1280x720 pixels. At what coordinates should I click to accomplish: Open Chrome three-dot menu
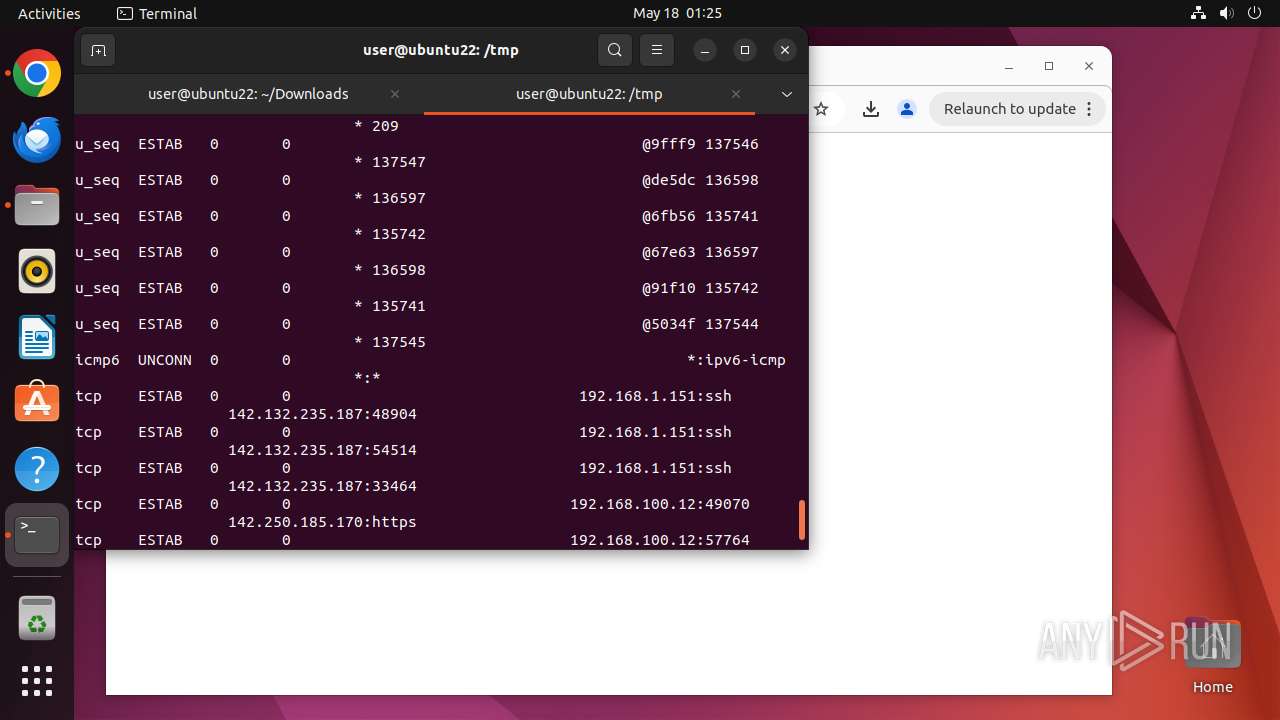pos(1090,109)
